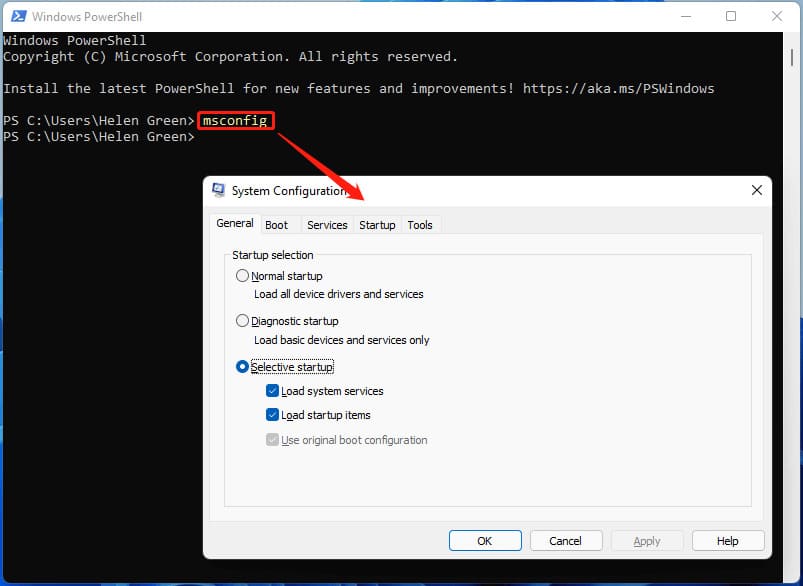This screenshot has width=803, height=586.
Task: Click the Cancel button
Action: tap(565, 541)
